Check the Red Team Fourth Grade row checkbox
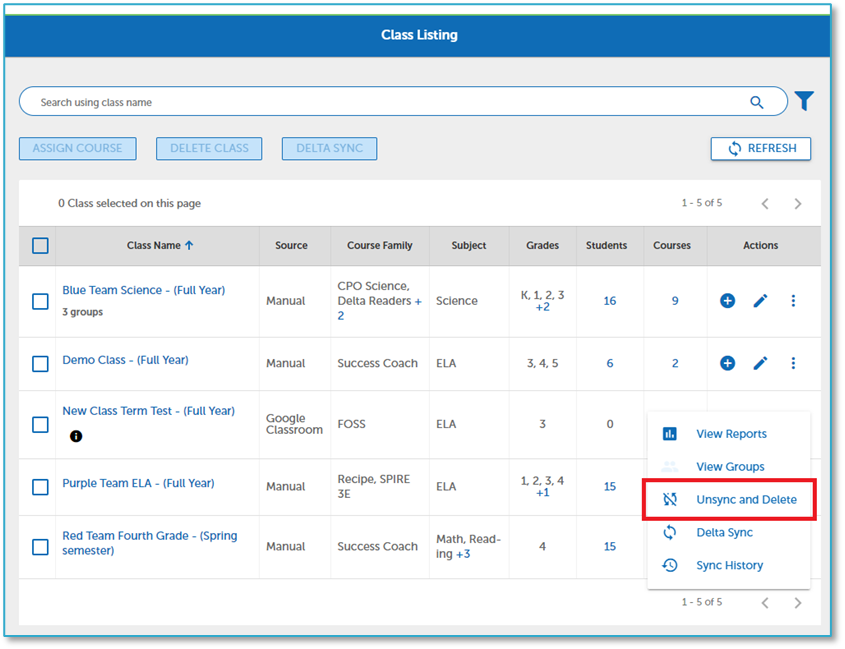Viewport: 845px width, 649px height. (40, 546)
